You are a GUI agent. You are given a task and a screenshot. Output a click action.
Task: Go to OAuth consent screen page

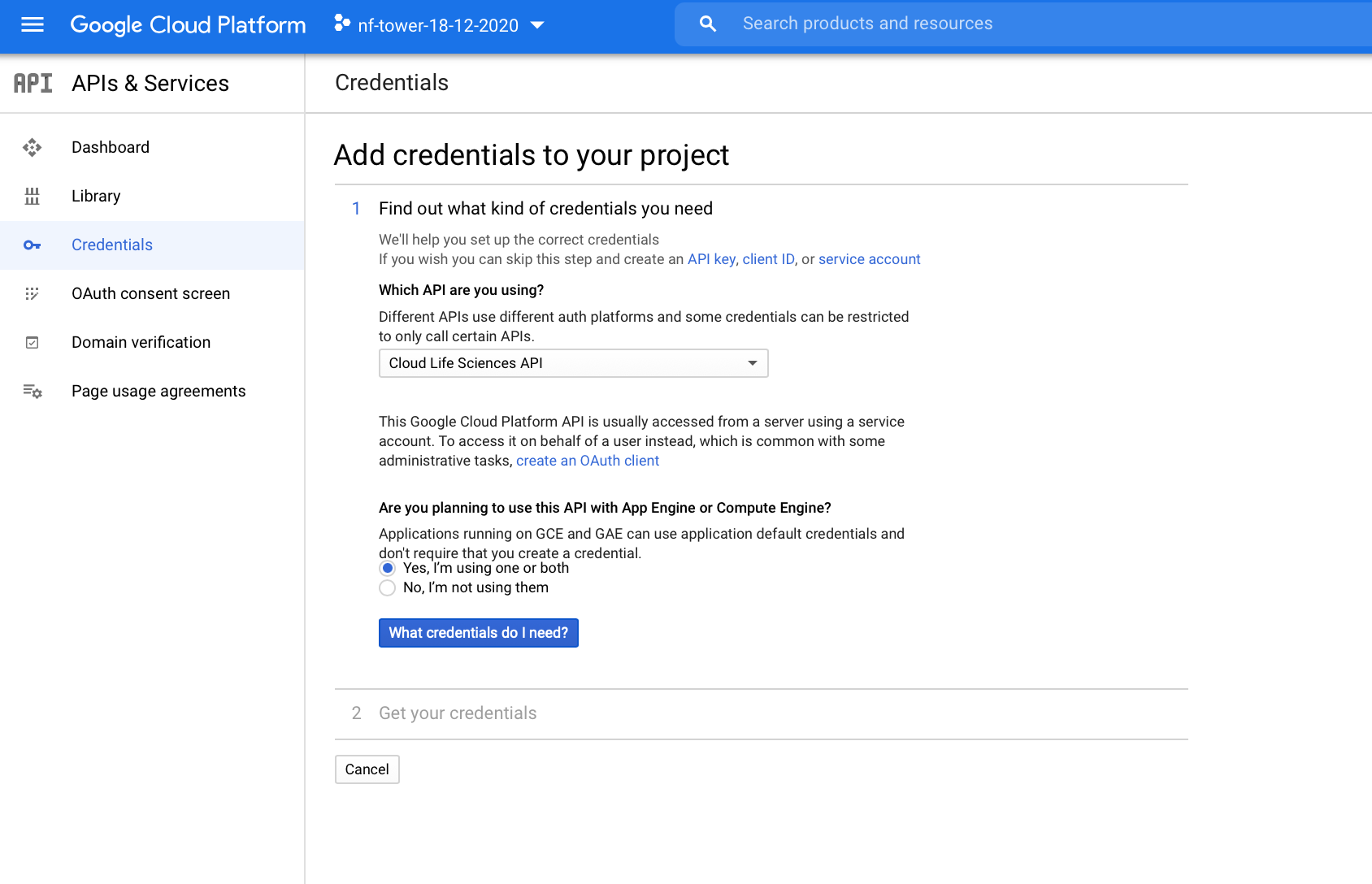coord(150,293)
